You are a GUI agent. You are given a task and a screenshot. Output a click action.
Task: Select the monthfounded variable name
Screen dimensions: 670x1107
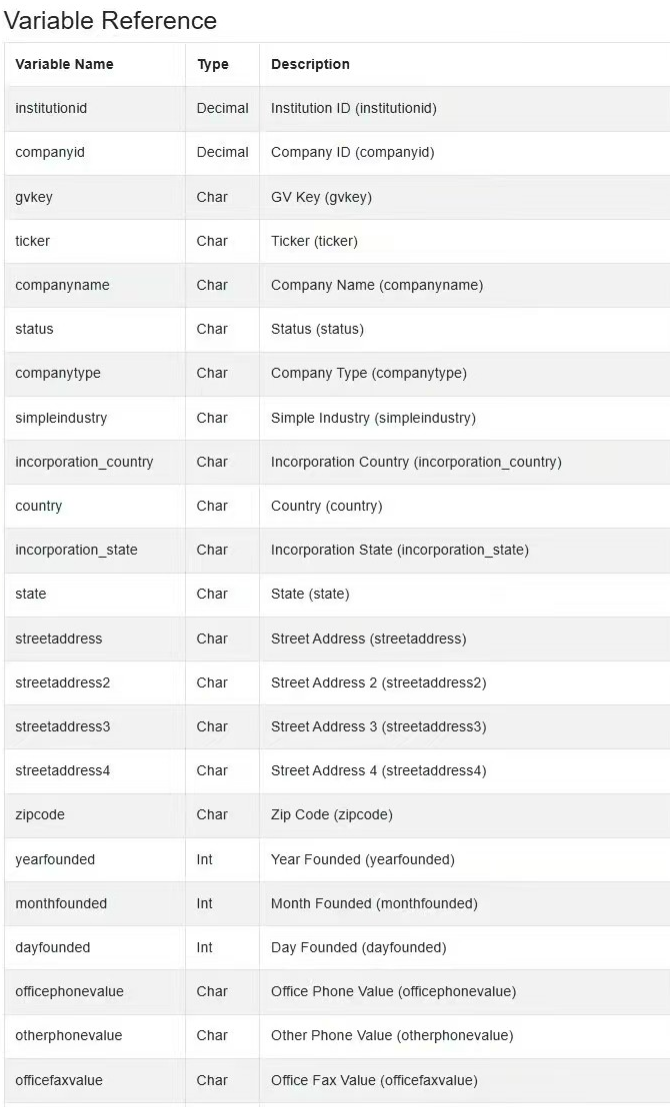pos(61,903)
